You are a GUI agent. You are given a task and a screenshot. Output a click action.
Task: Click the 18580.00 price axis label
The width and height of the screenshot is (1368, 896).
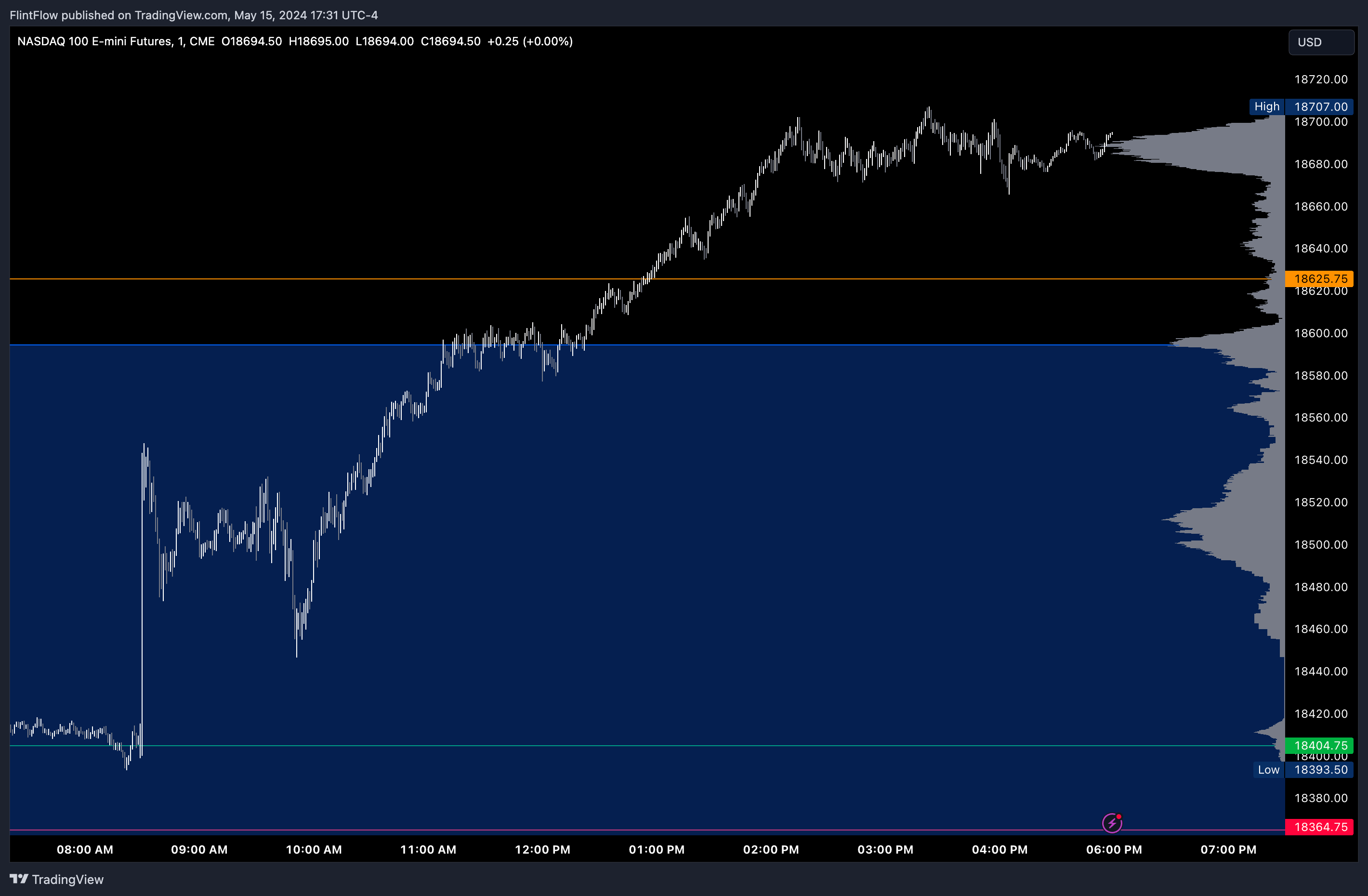(x=1321, y=375)
